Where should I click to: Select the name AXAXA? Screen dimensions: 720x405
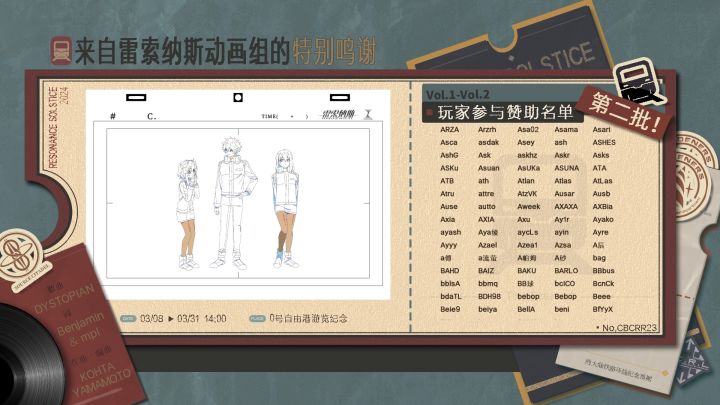click(566, 207)
